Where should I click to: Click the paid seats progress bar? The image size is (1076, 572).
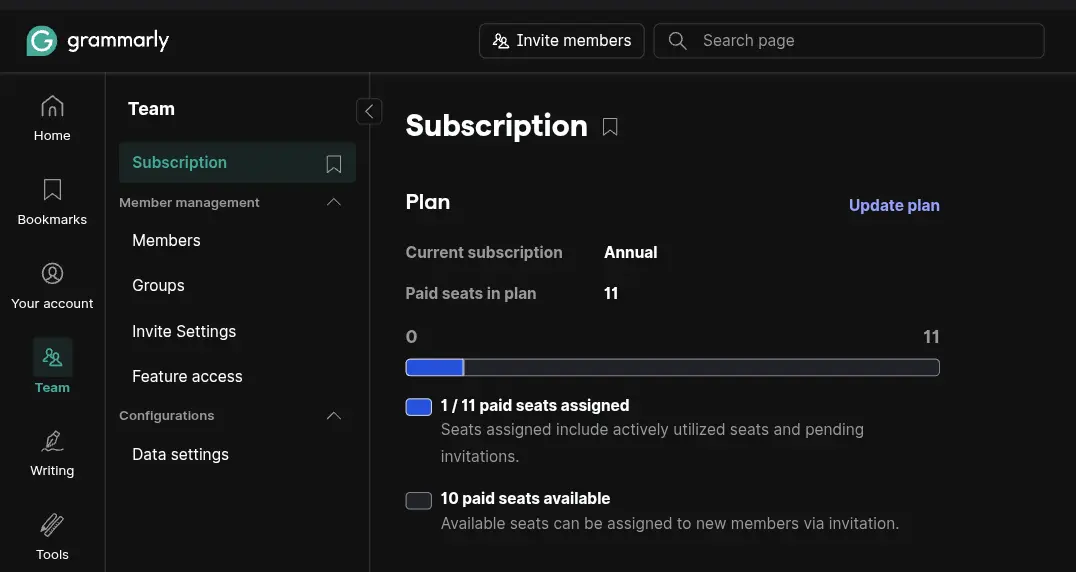[x=672, y=367]
